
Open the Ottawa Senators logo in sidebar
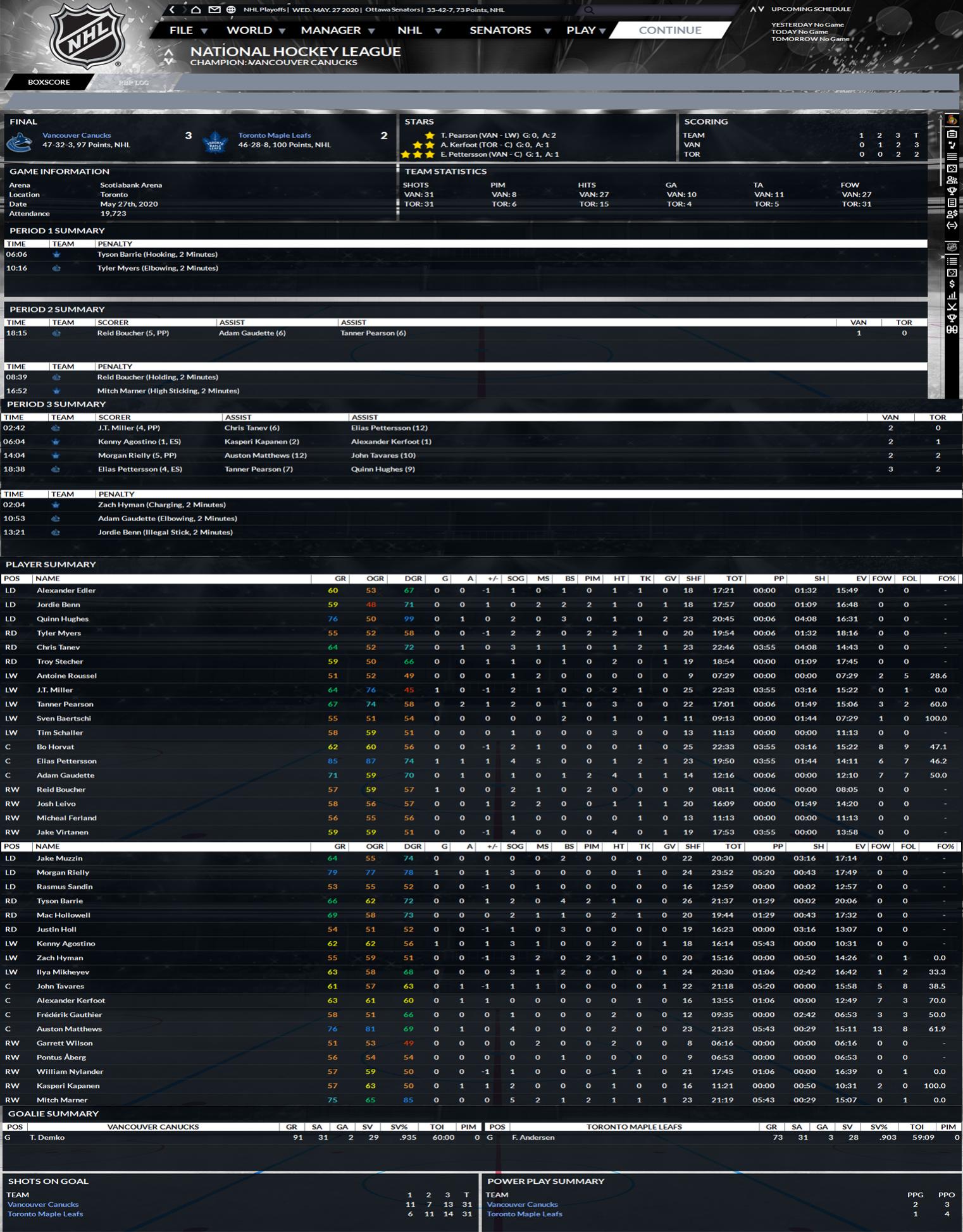click(952, 120)
